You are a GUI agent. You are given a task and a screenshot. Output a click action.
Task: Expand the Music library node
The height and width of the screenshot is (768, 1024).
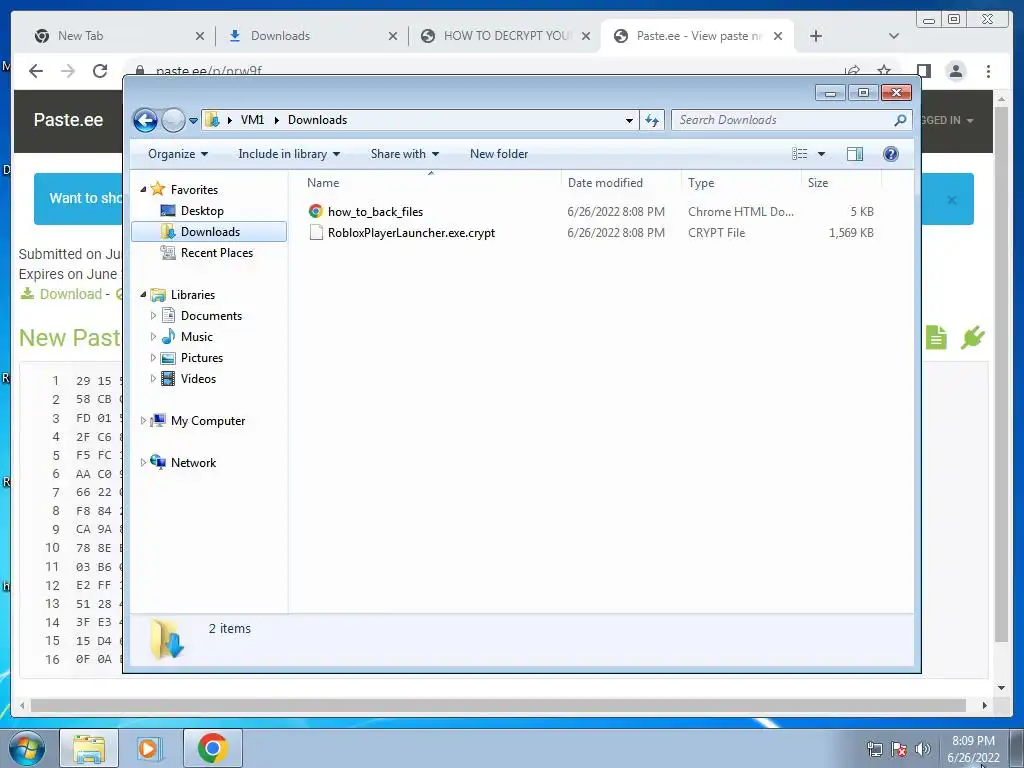(153, 337)
